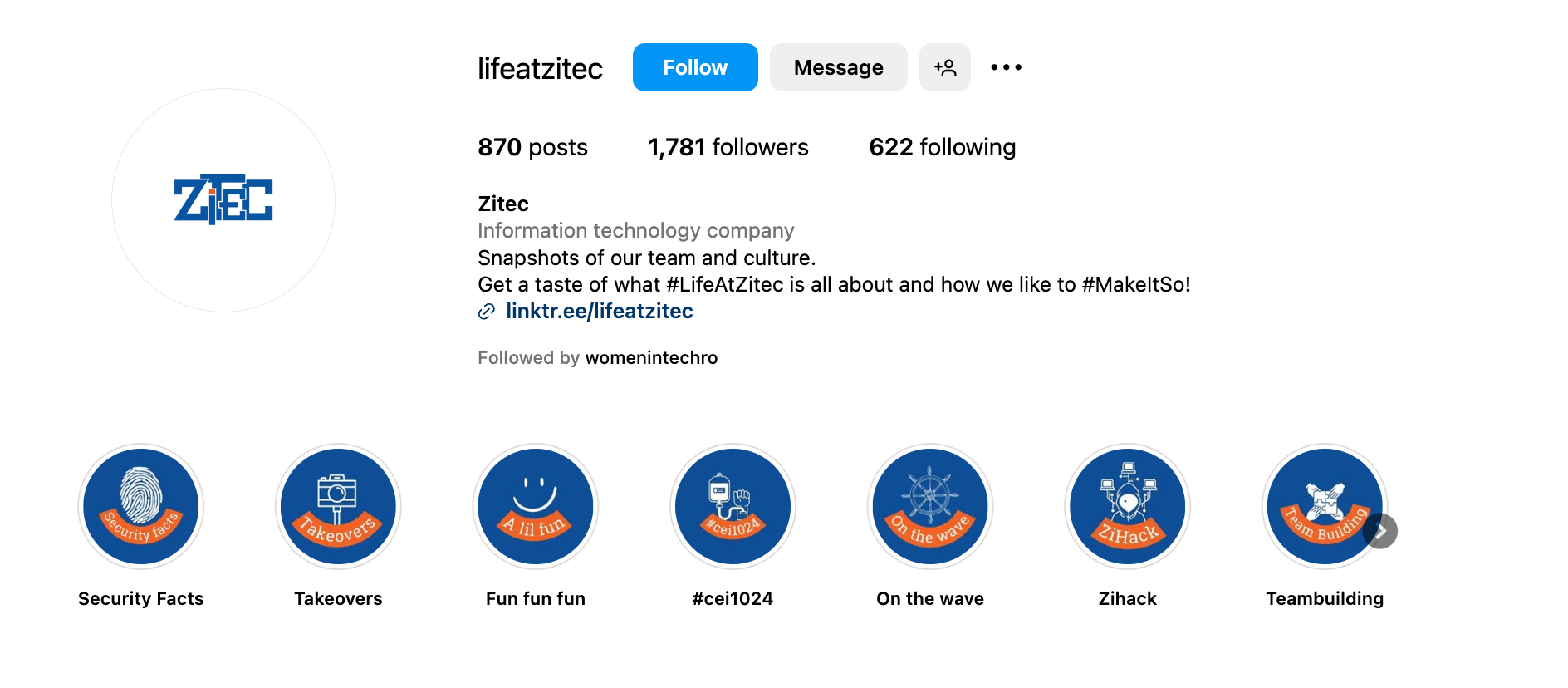The image size is (1568, 688).
Task: View the Teambuilding story highlight
Action: [1324, 506]
